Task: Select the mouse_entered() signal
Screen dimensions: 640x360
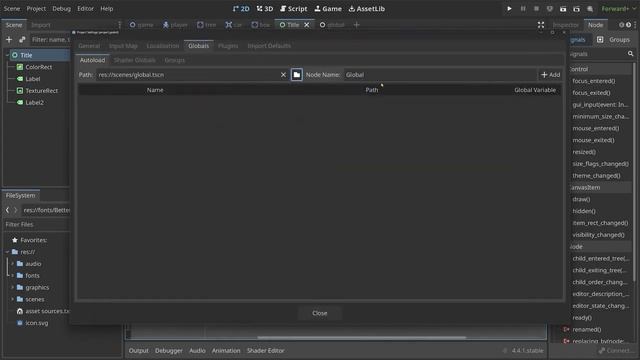Action: (596, 128)
